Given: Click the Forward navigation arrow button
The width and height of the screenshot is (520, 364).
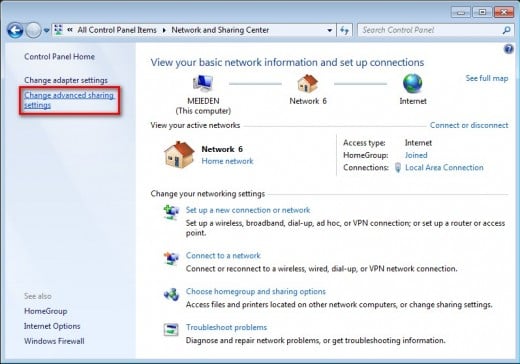Looking at the screenshot, I should [x=33, y=31].
